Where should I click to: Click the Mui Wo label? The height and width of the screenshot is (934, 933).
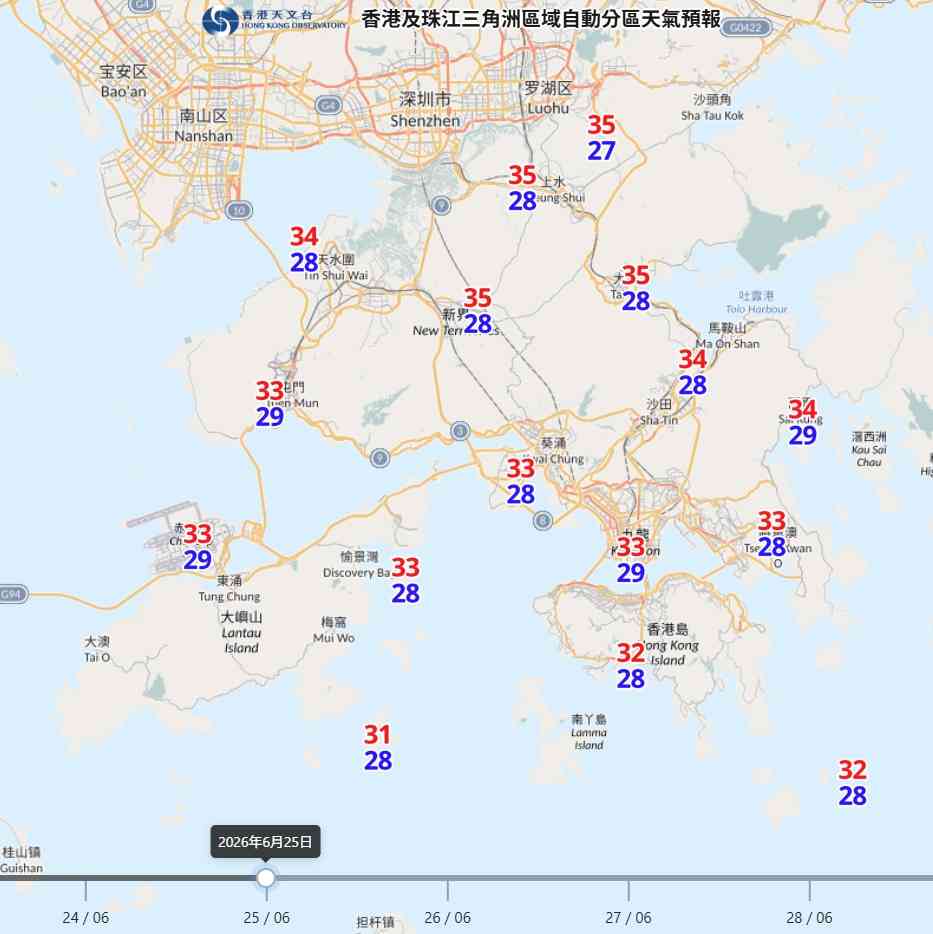click(334, 630)
